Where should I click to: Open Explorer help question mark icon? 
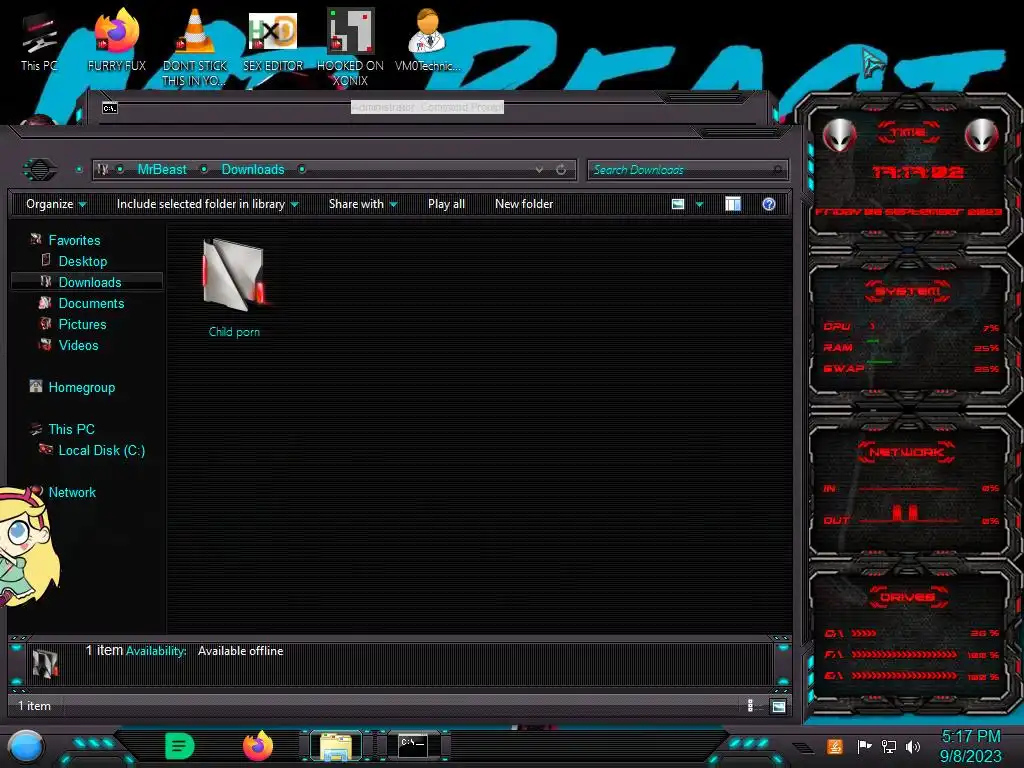(769, 204)
